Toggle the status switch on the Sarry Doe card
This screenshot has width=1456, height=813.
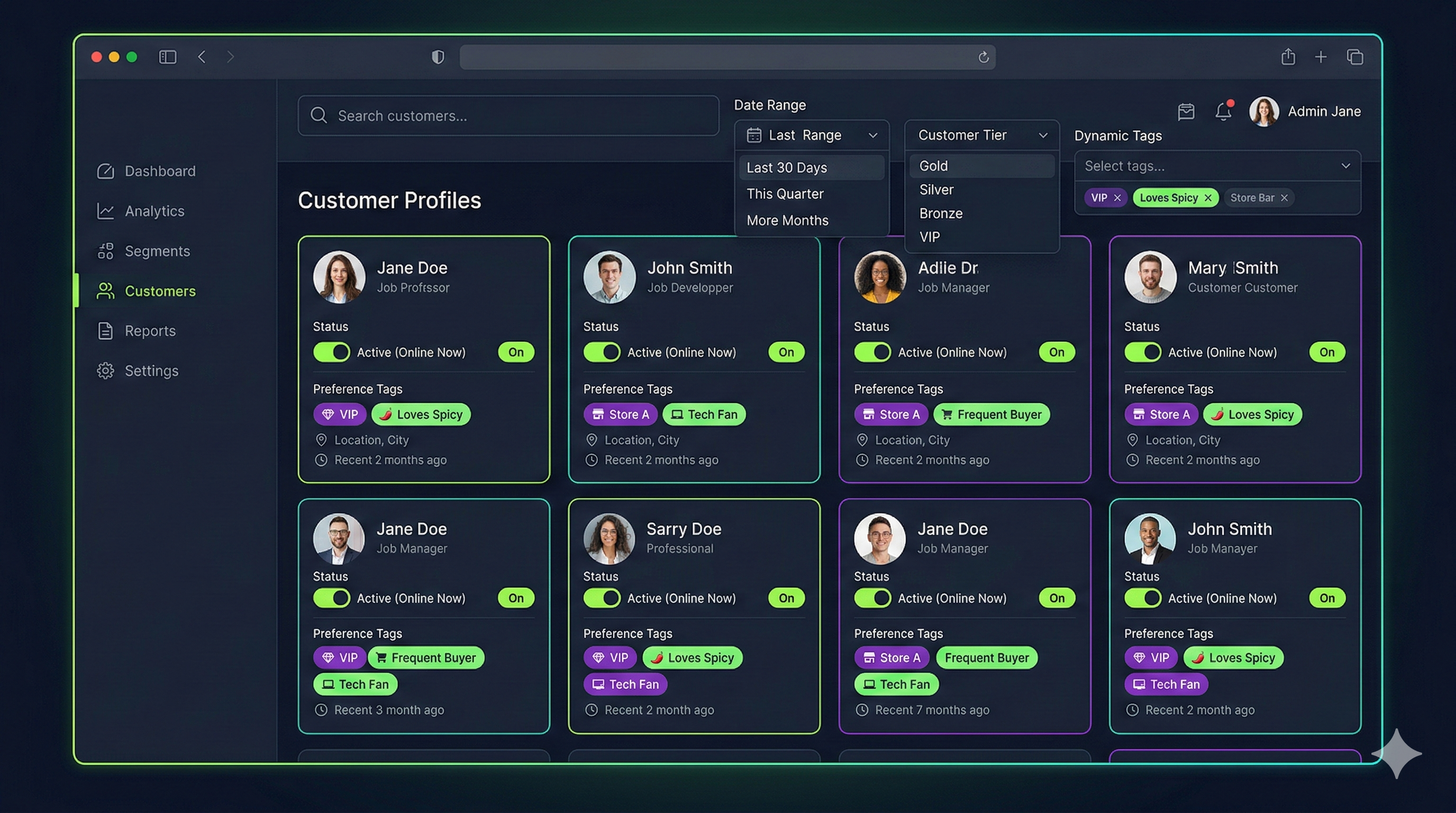[x=602, y=598]
